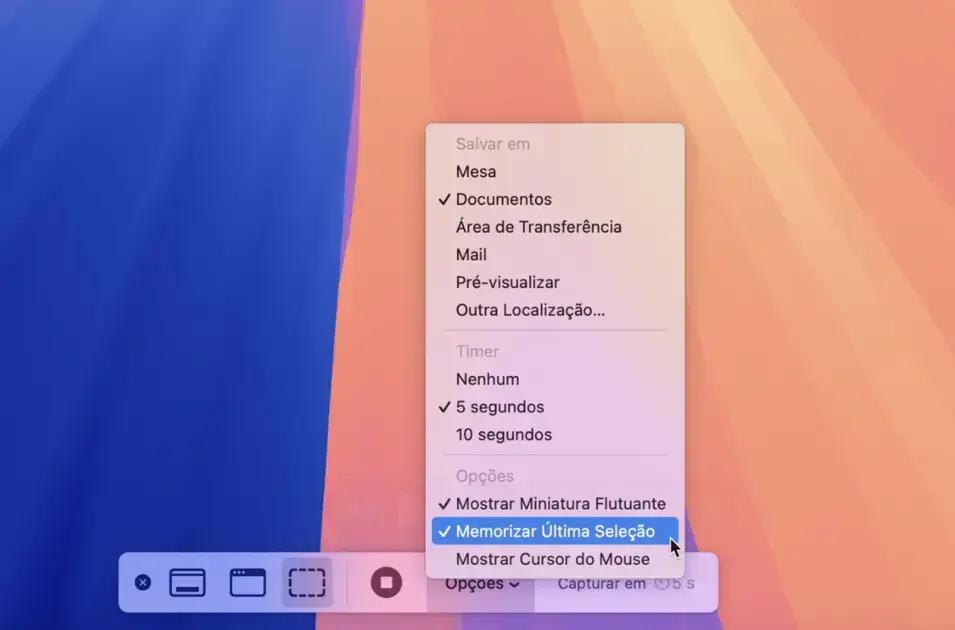Select Mail as save destination
This screenshot has width=955, height=630.
click(x=555, y=255)
